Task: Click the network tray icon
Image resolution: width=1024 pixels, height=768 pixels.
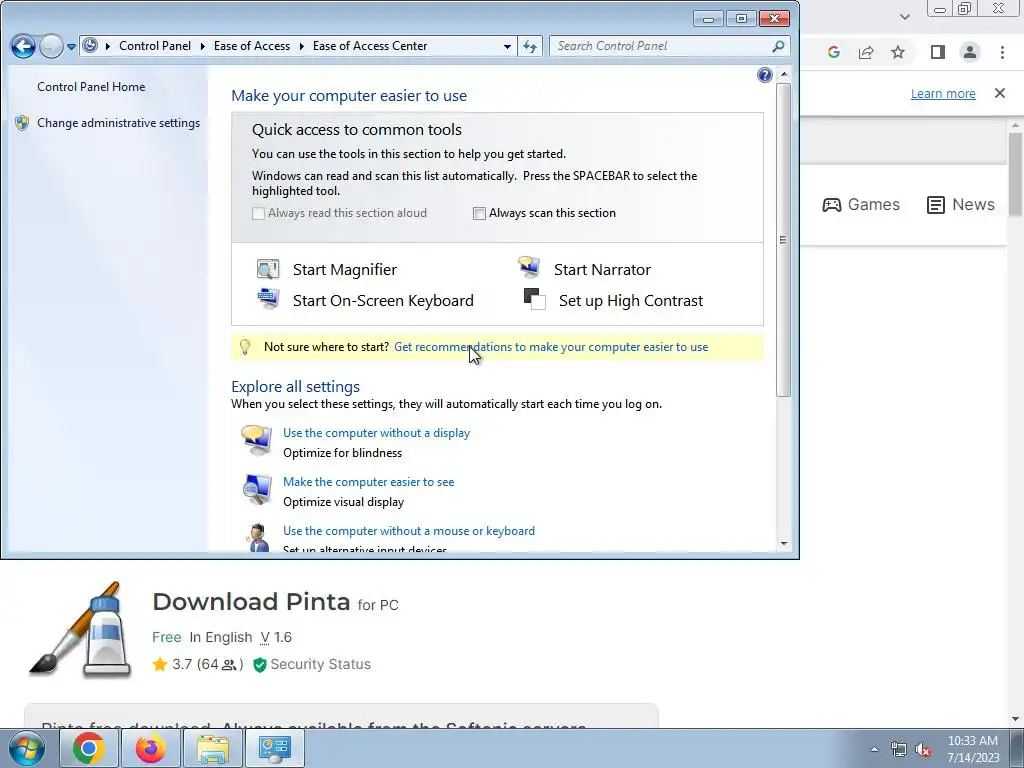Action: 899,749
